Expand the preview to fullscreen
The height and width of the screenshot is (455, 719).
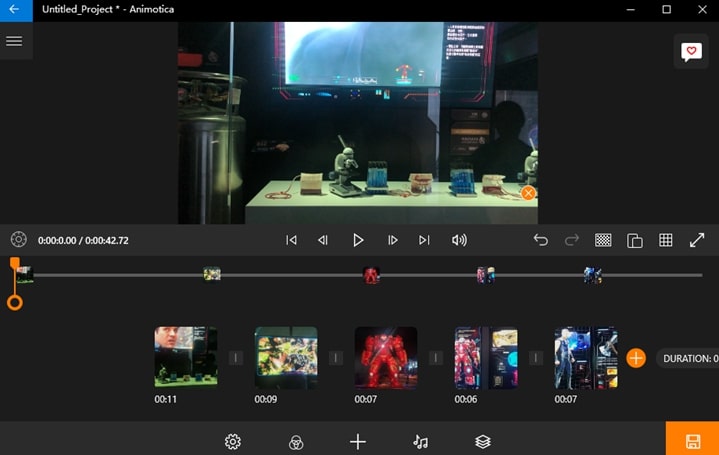[x=697, y=240]
